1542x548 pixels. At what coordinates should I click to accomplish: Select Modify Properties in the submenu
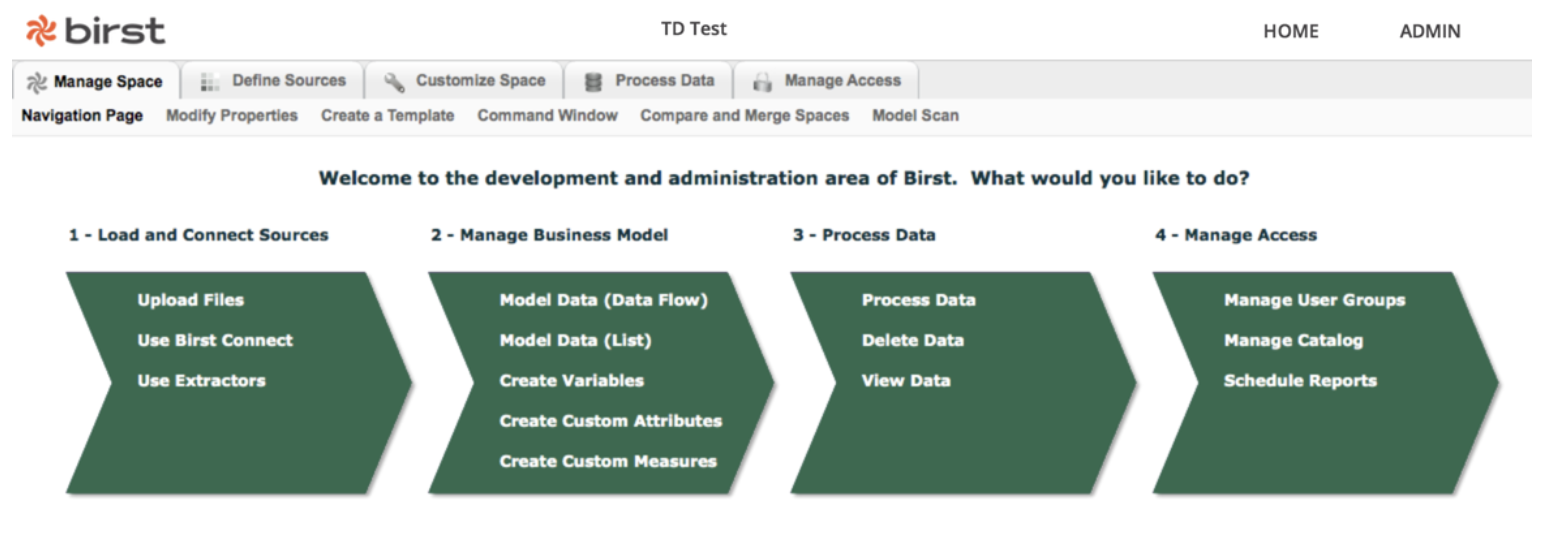click(x=232, y=116)
